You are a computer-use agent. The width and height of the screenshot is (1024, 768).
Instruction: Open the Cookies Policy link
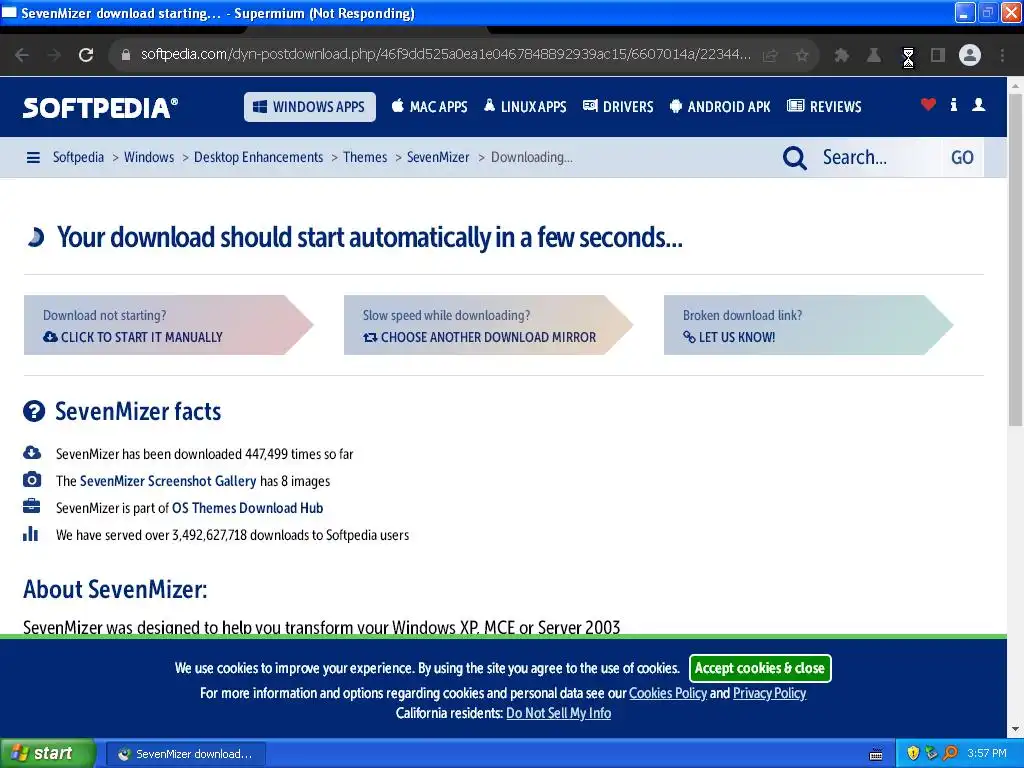coord(667,693)
